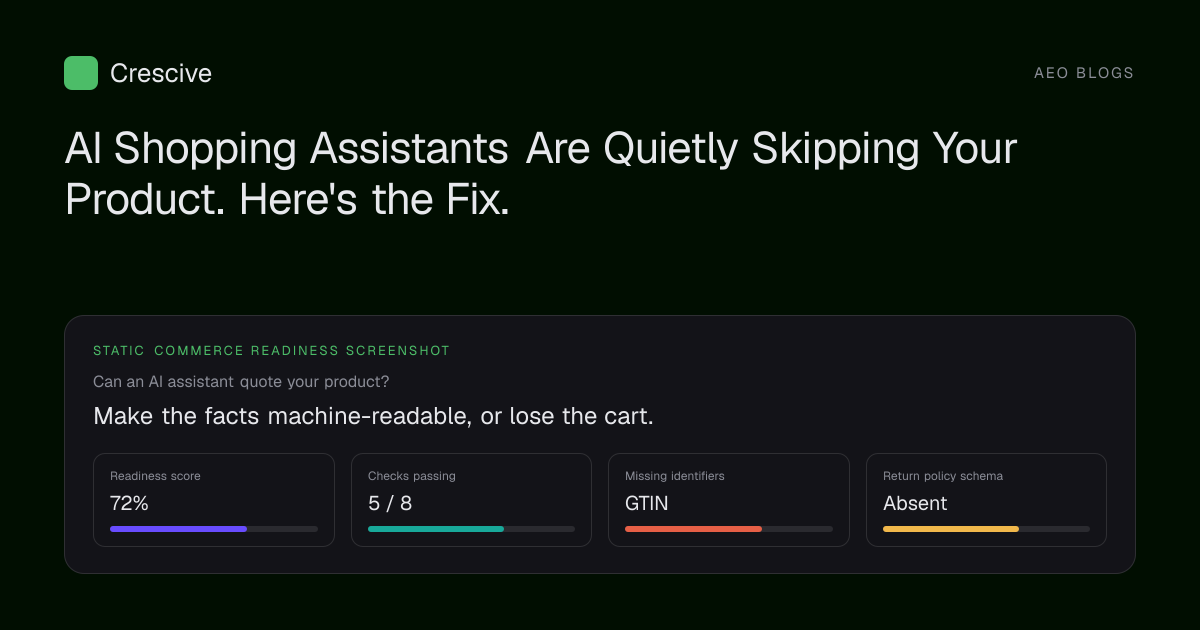Click the Static Commerce Readiness Screenshot label
The height and width of the screenshot is (630, 1200).
[271, 351]
